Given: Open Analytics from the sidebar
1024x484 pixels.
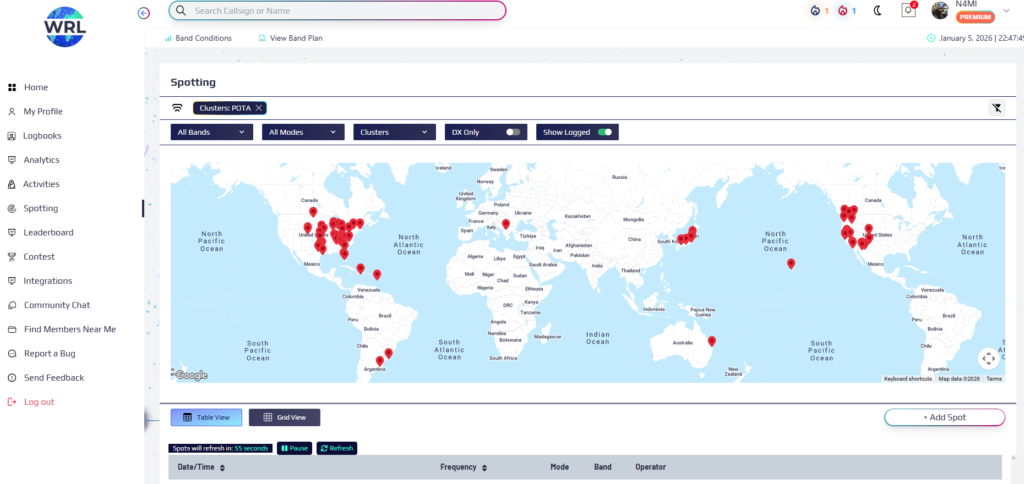Looking at the screenshot, I should [41, 160].
